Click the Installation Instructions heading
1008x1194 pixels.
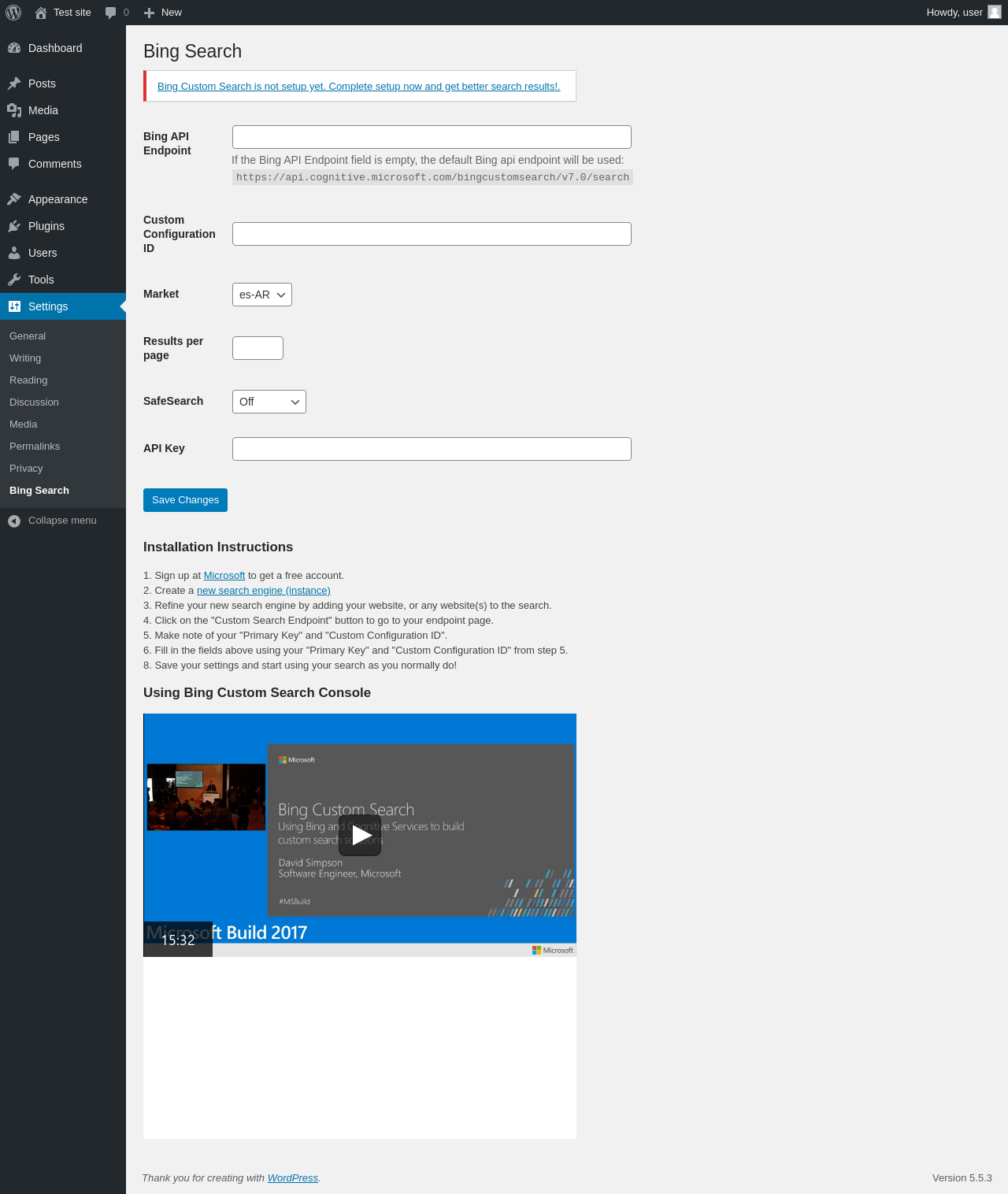click(x=218, y=547)
